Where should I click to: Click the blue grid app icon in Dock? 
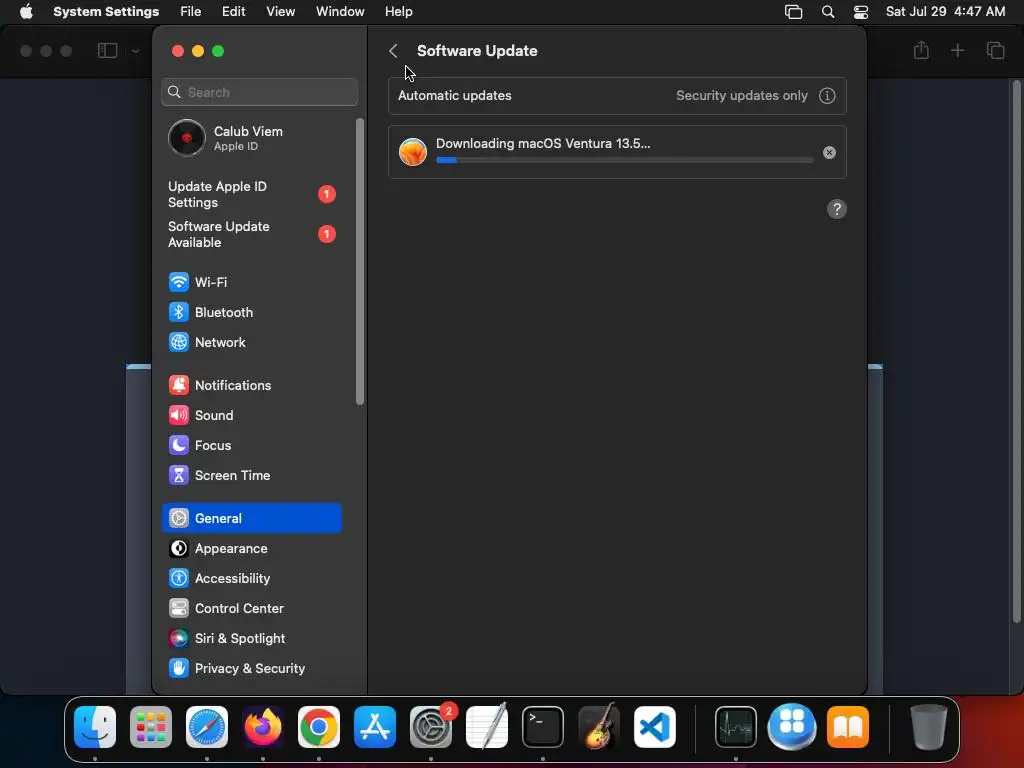point(792,727)
